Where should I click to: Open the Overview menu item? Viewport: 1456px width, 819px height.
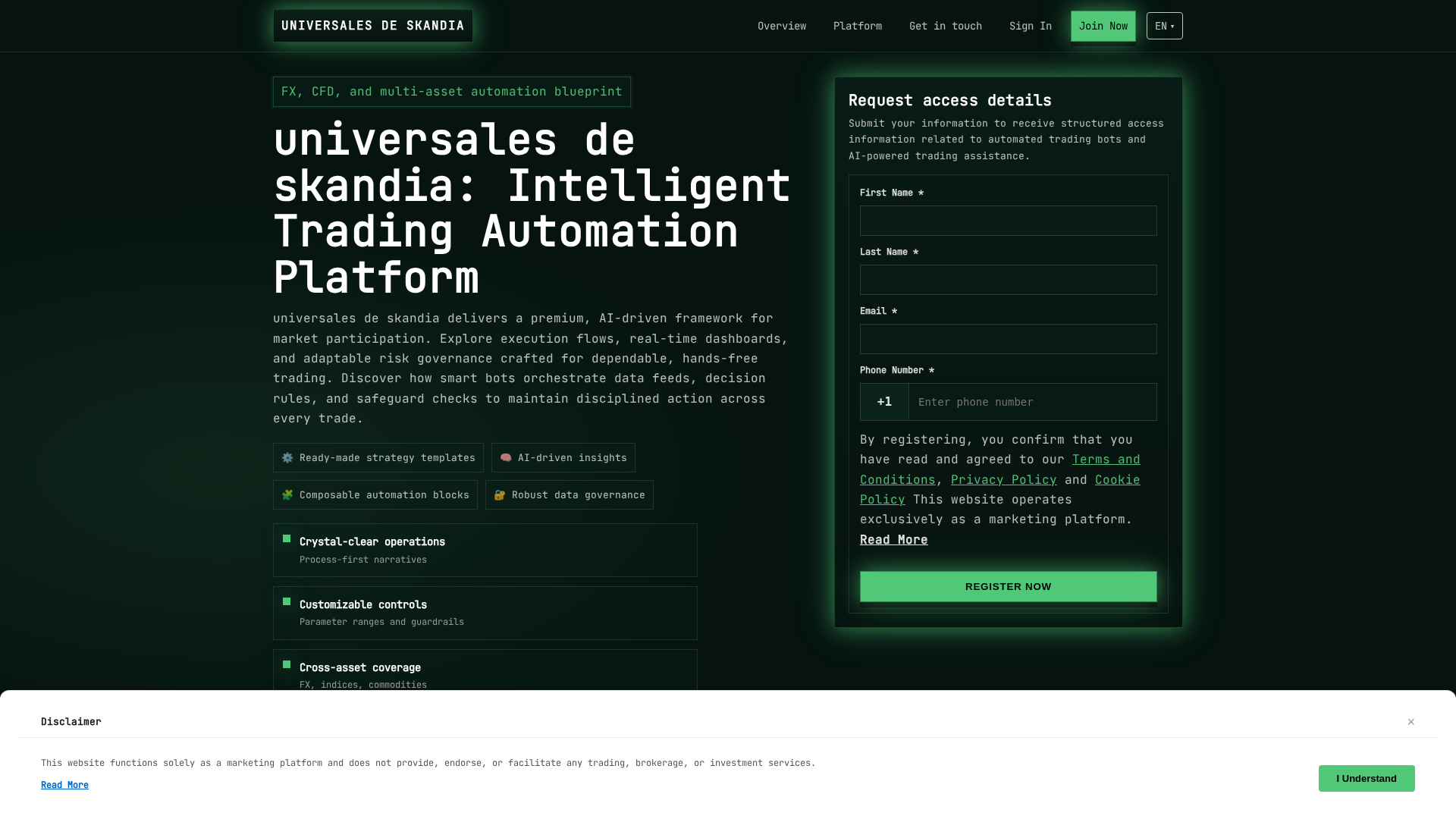coord(781,26)
